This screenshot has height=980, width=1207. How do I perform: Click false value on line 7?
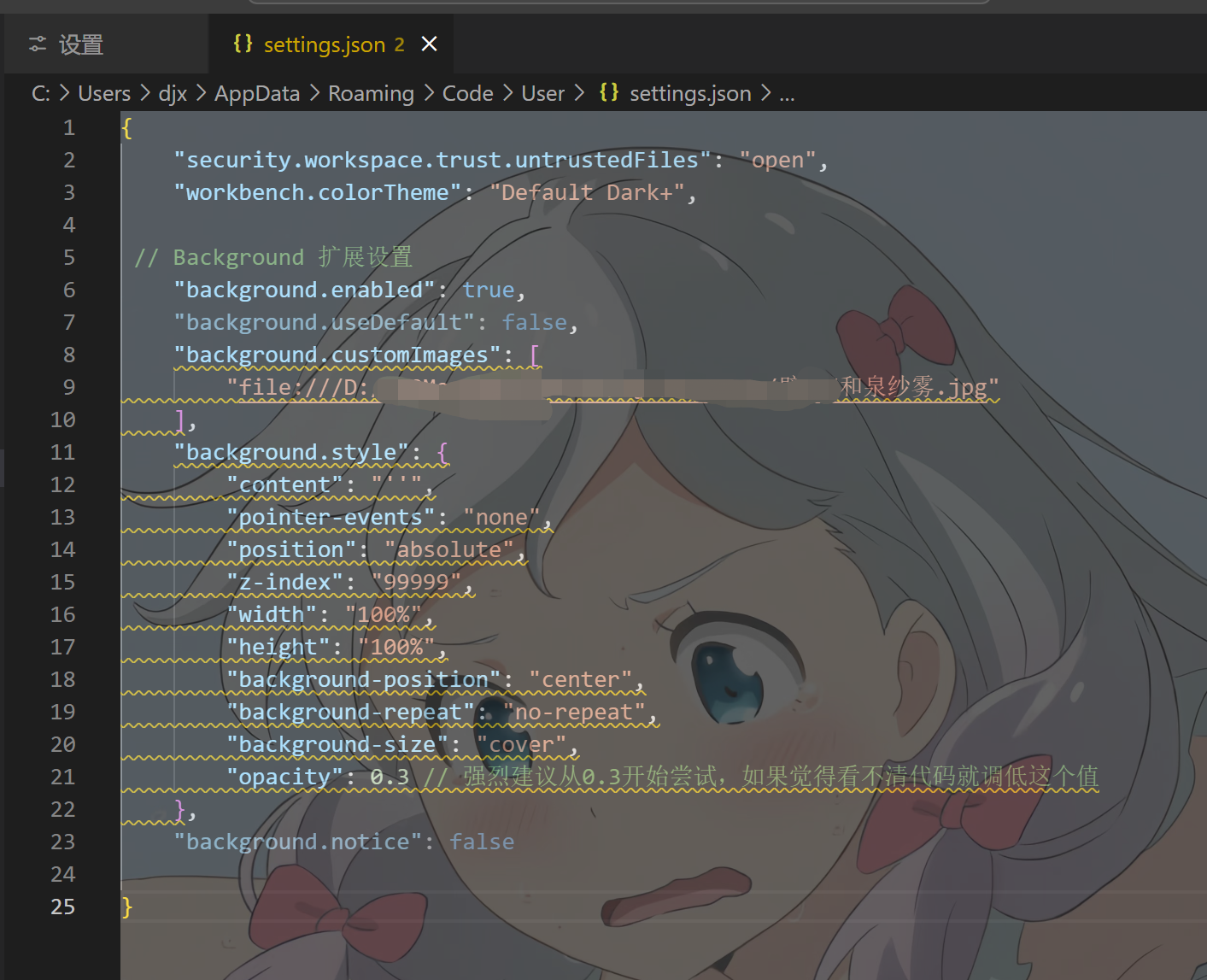[535, 323]
